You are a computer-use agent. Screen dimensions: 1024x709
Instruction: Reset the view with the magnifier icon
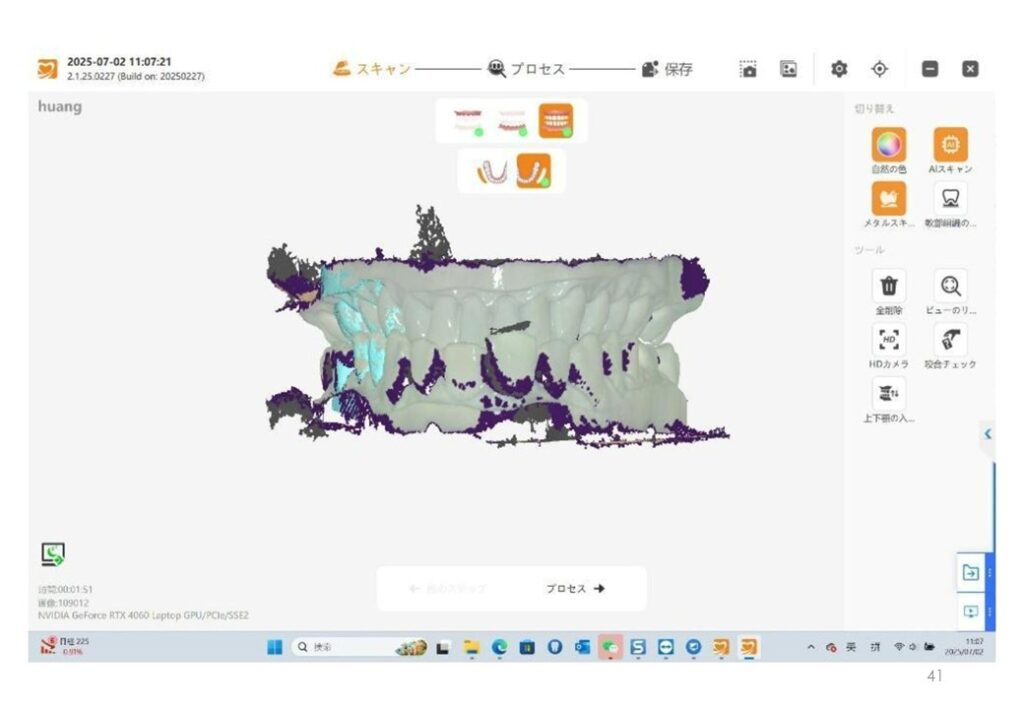tap(950, 286)
